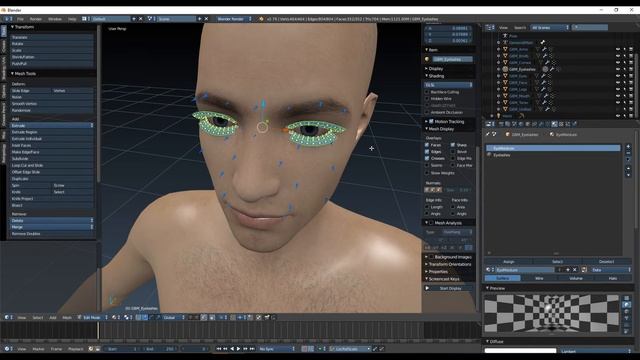This screenshot has height=360, width=640.
Task: Open the Blender Render engine dropdown
Action: click(234, 19)
